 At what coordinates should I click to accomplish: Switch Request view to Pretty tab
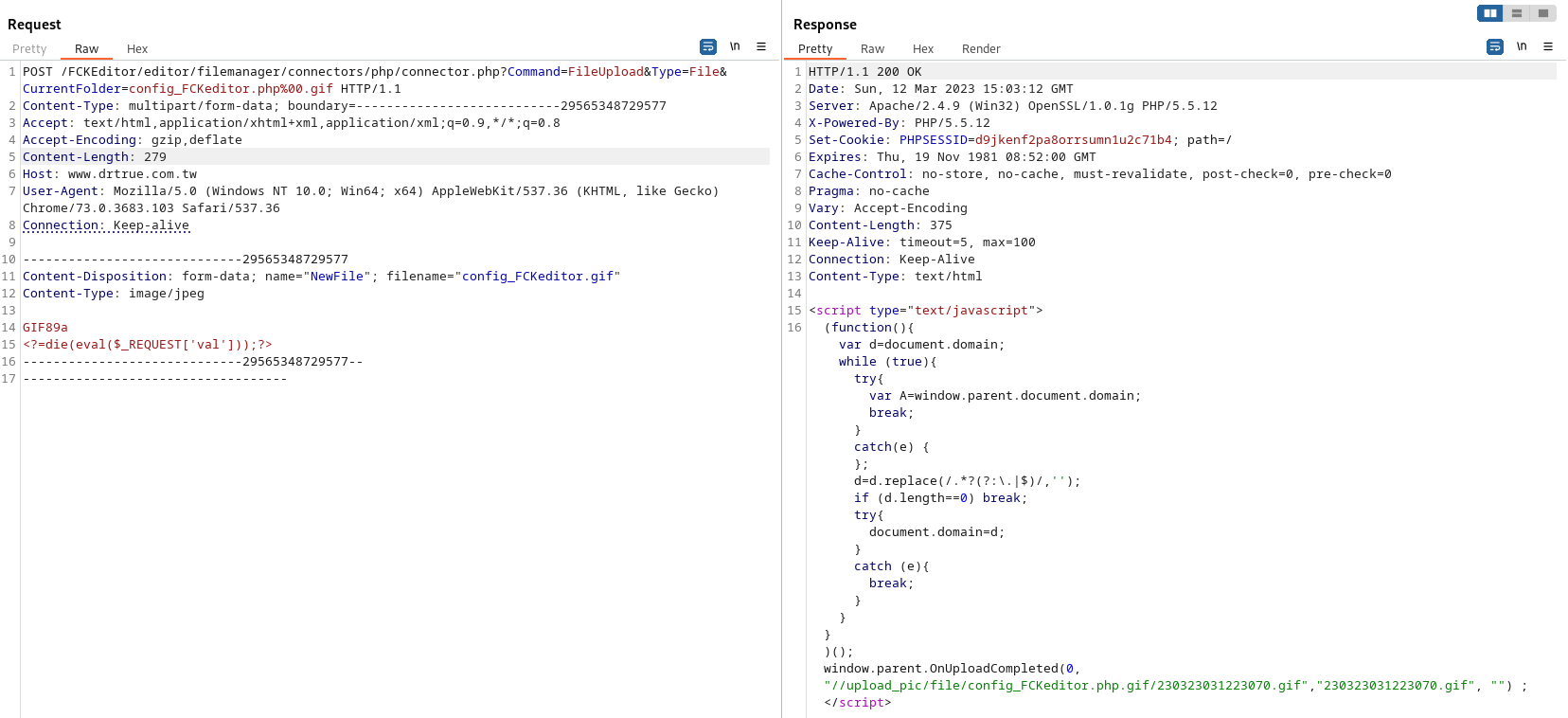(x=29, y=49)
